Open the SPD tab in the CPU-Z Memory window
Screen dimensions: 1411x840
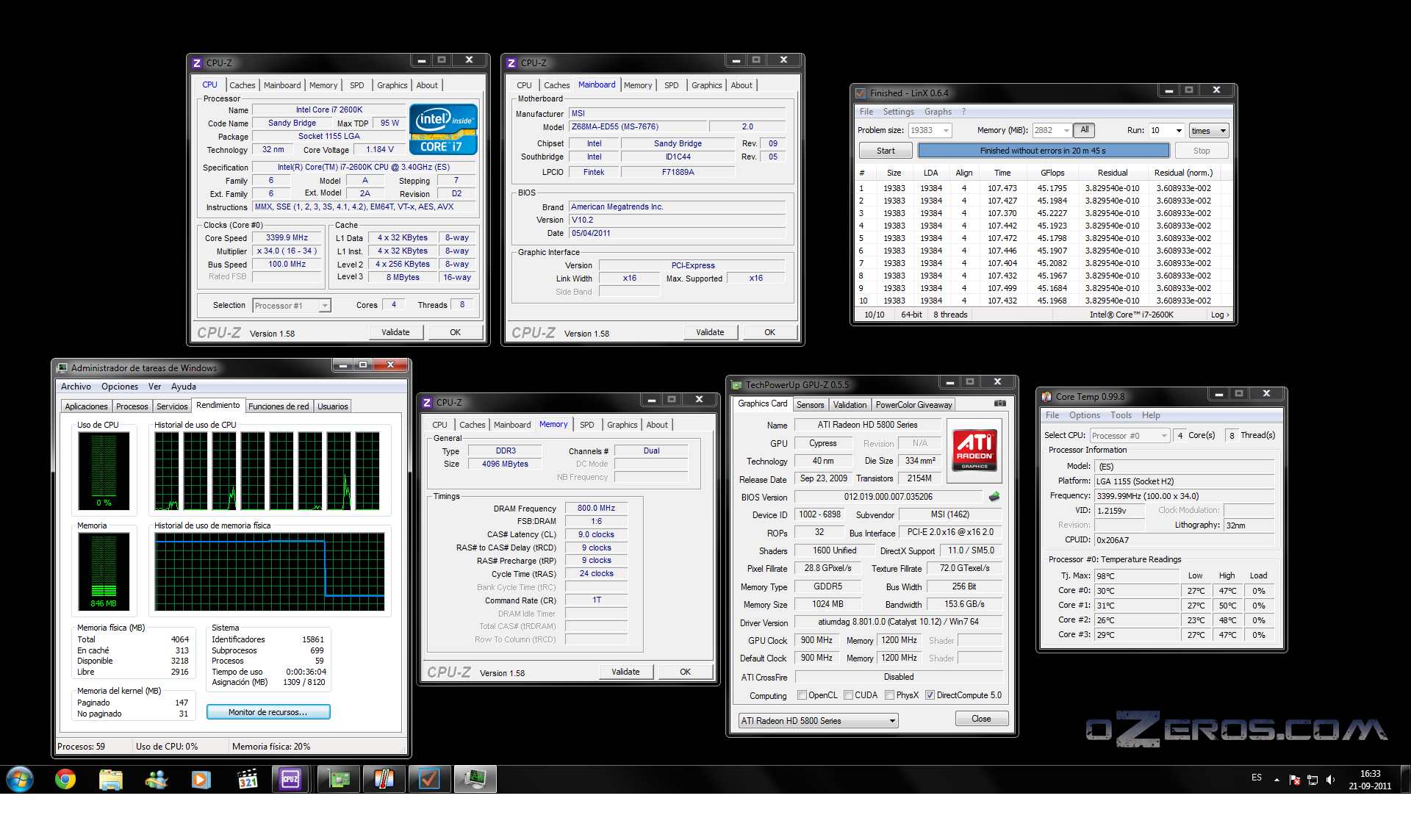pos(586,425)
